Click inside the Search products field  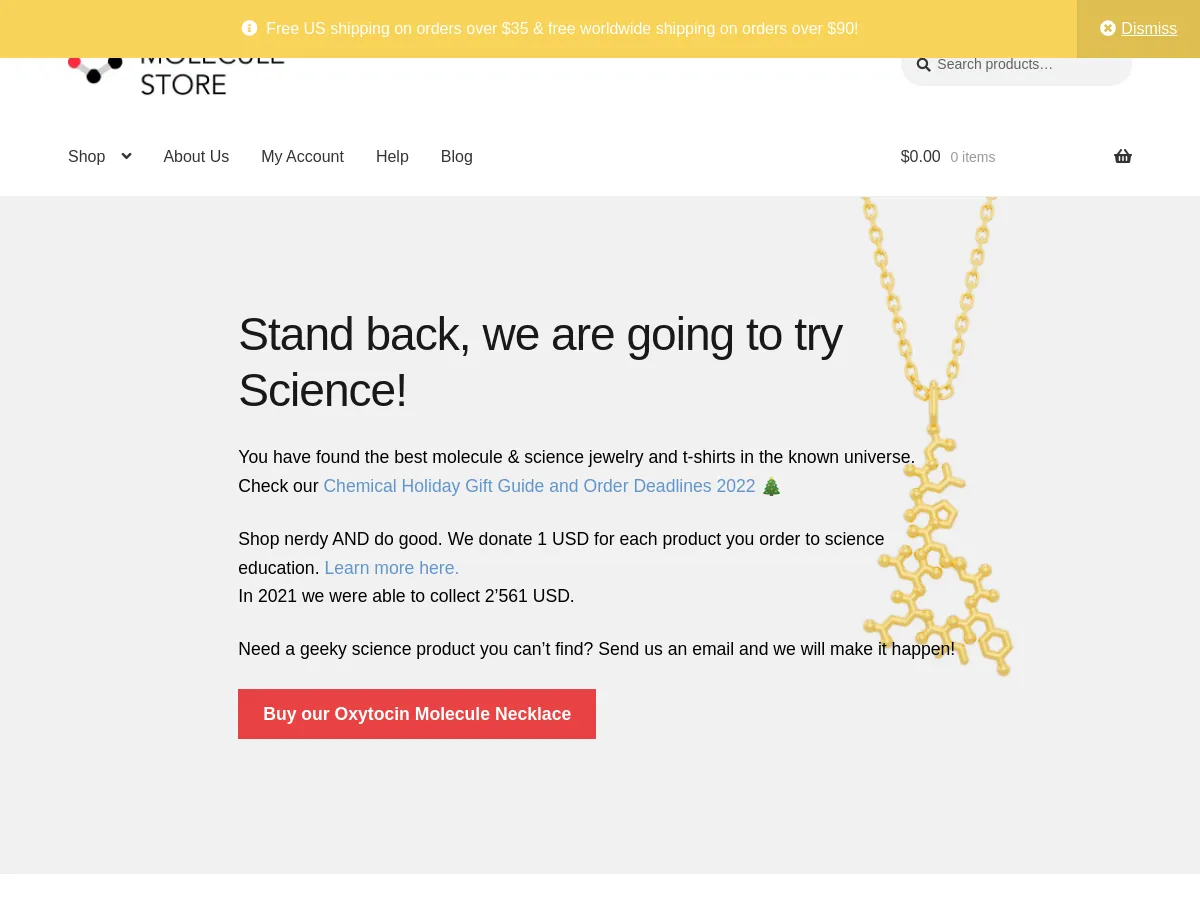tap(1020, 64)
